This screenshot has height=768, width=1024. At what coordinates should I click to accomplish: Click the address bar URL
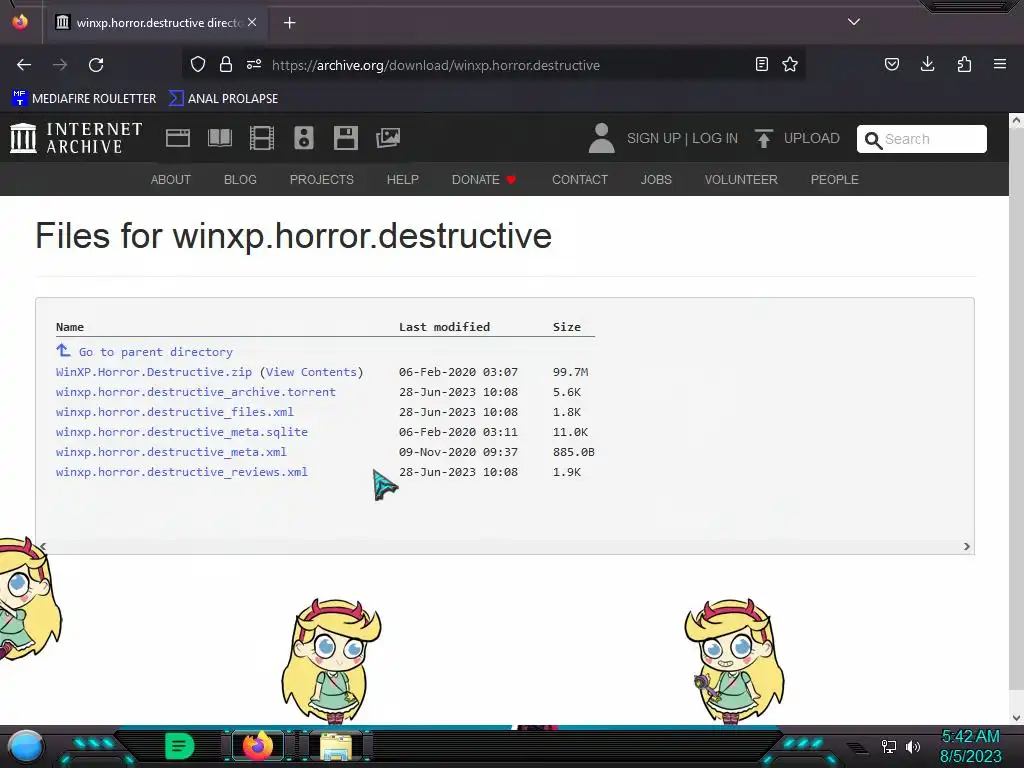(436, 65)
